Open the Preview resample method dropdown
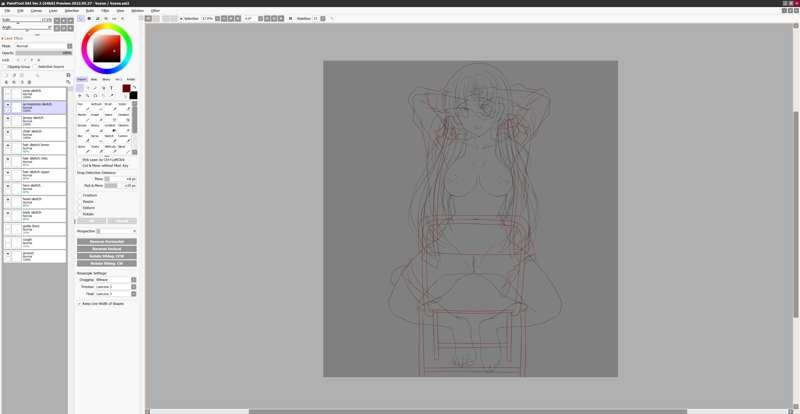Screen dimensions: 800x414 pos(134,287)
